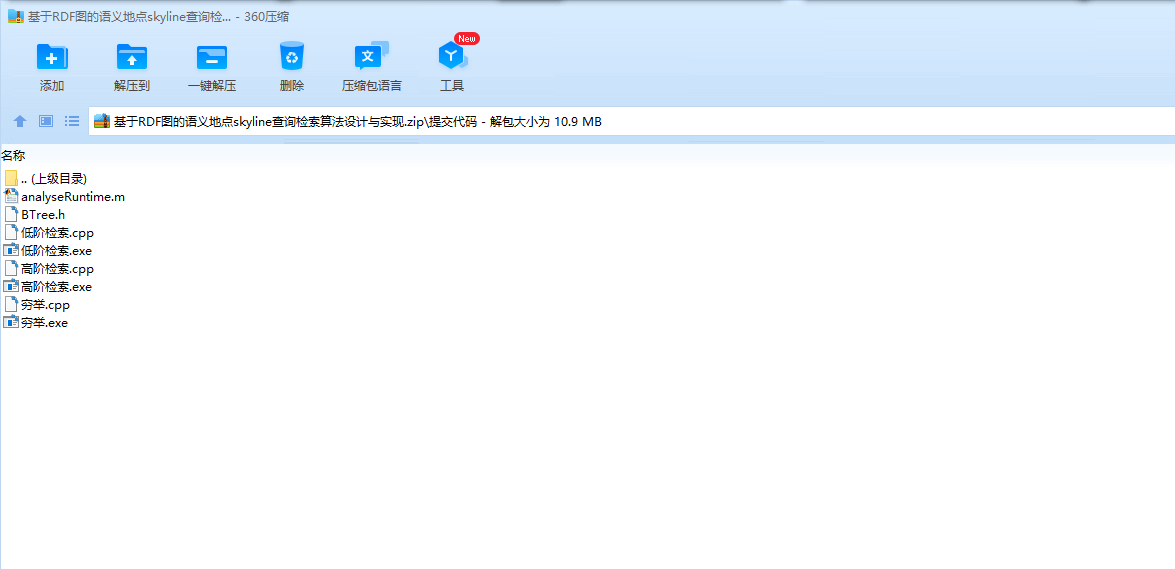Screen dimensions: 1175x569
Task: Click the archive path address field
Action: (x=631, y=121)
